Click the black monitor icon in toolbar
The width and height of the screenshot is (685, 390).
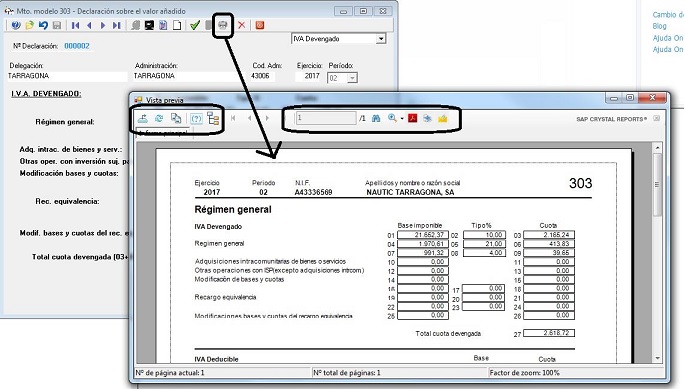tap(149, 25)
